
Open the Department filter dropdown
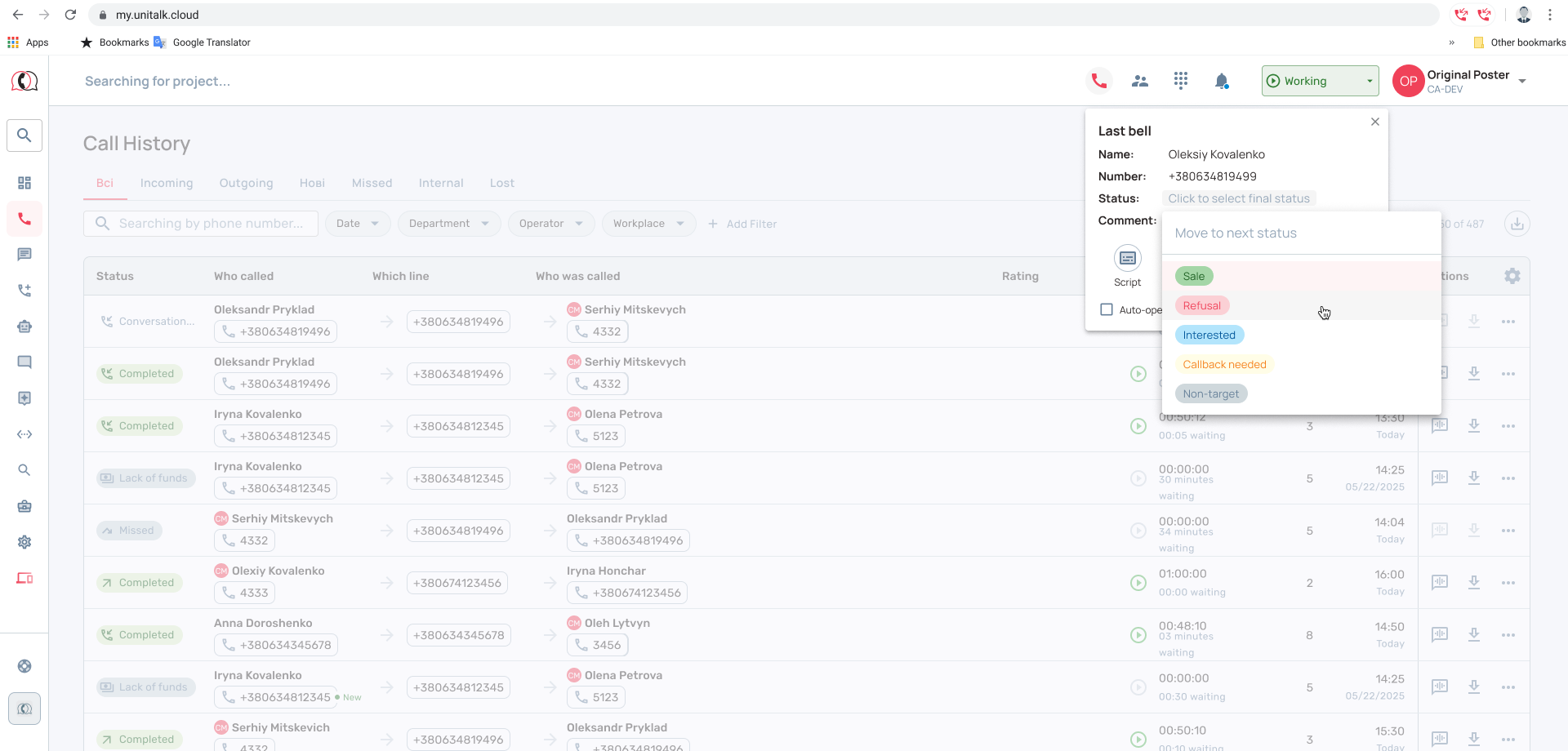click(449, 224)
